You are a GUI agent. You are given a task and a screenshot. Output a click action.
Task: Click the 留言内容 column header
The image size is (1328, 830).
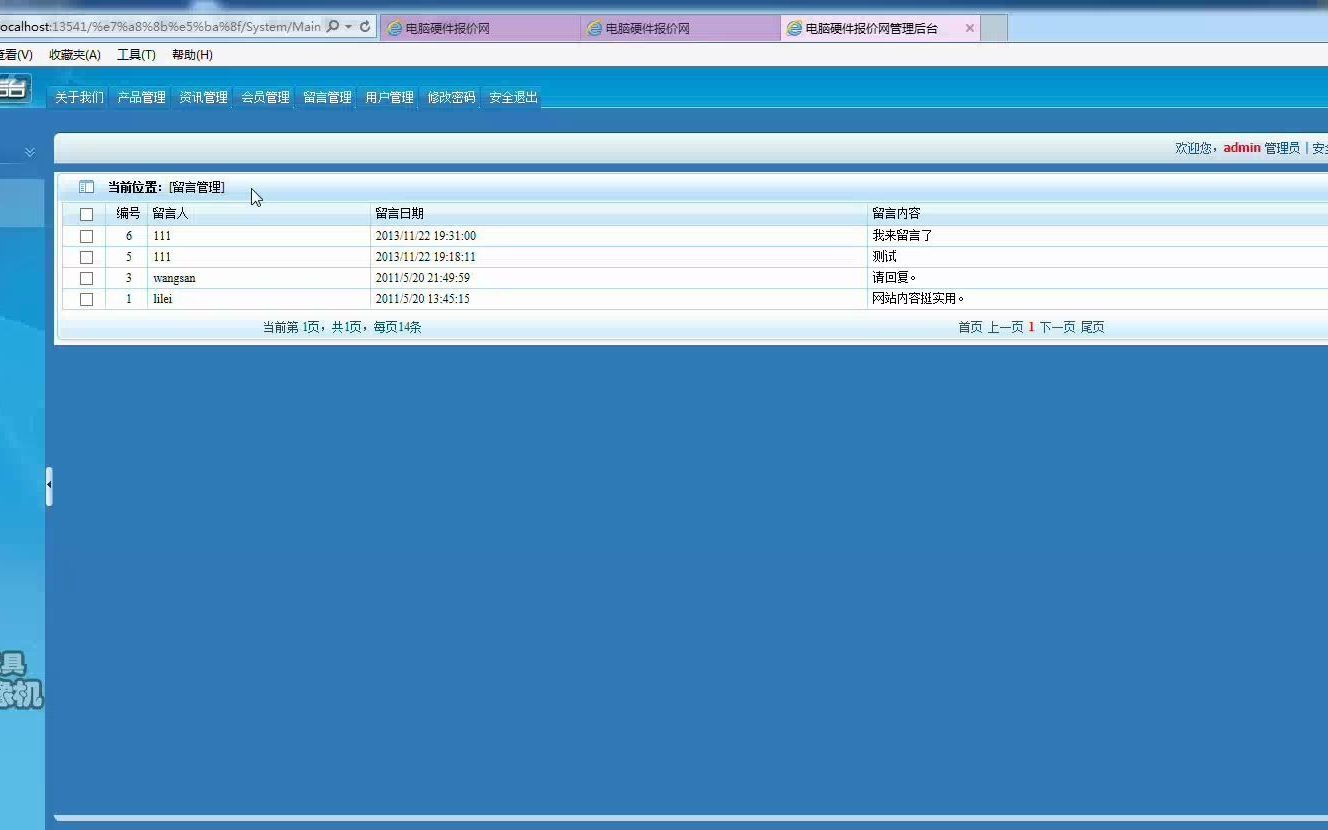(896, 213)
